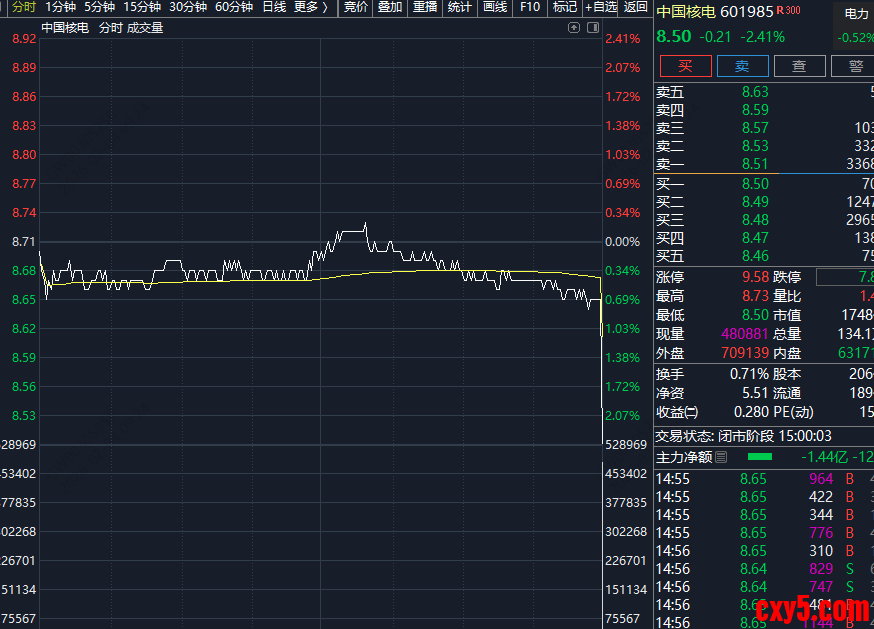Click the 最低 8.50 value
The height and width of the screenshot is (629, 874).
[x=755, y=315]
